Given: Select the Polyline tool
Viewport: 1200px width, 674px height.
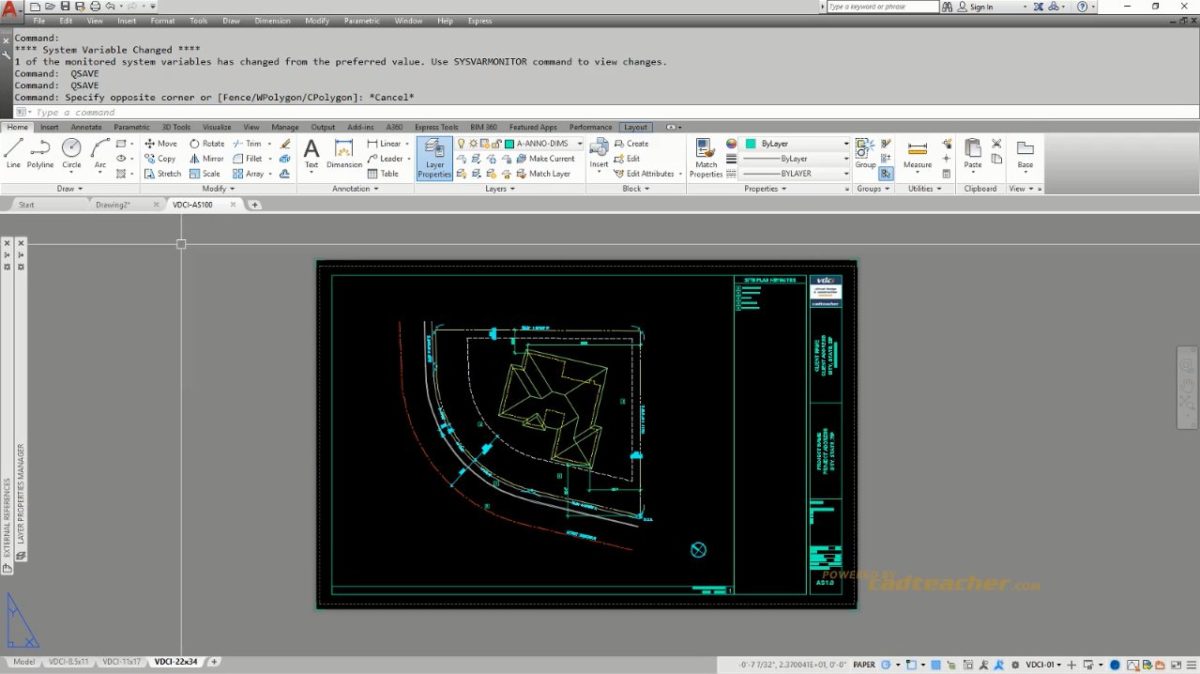Looking at the screenshot, I should pyautogui.click(x=40, y=152).
